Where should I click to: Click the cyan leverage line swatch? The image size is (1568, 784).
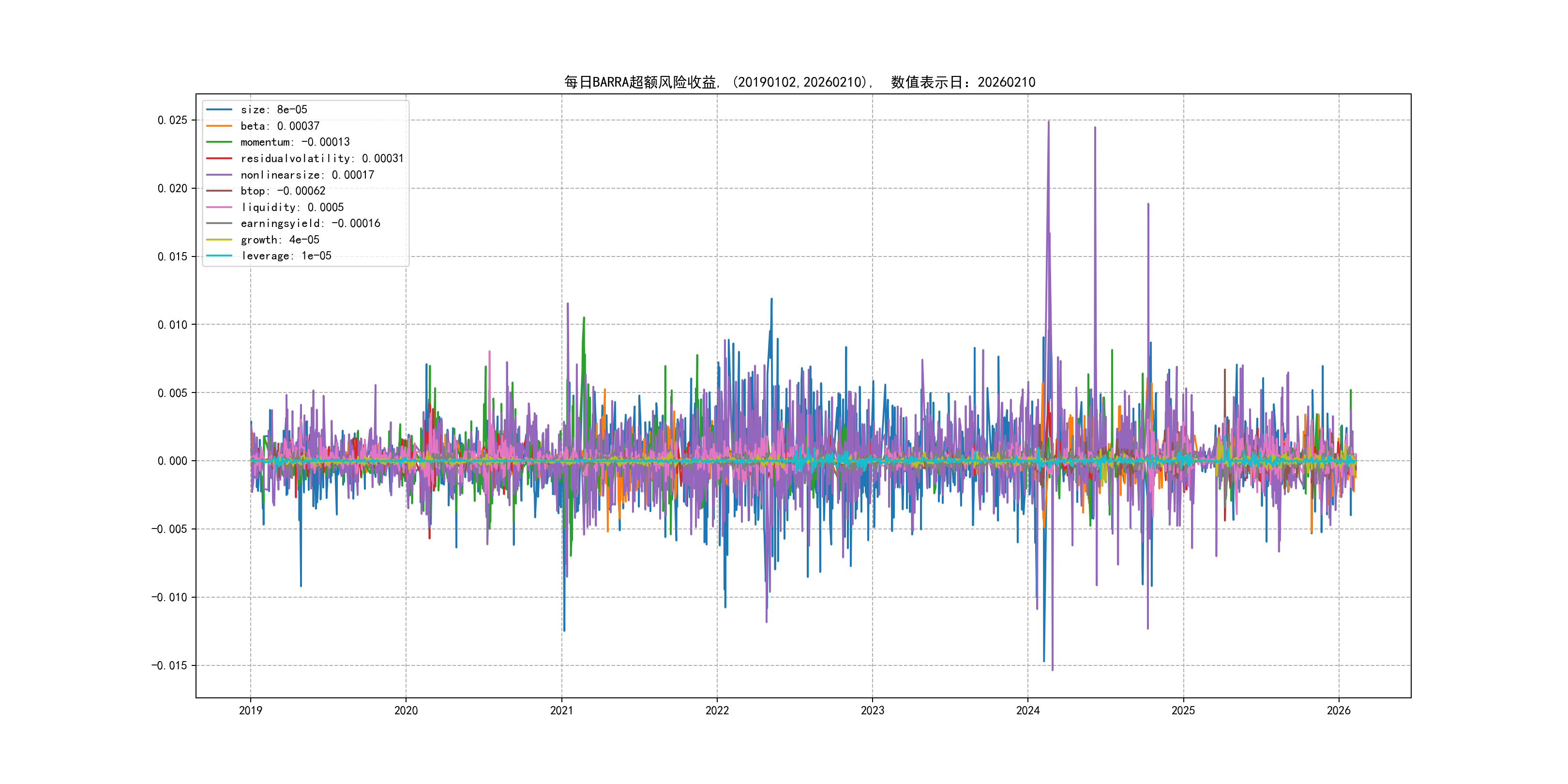tap(219, 256)
